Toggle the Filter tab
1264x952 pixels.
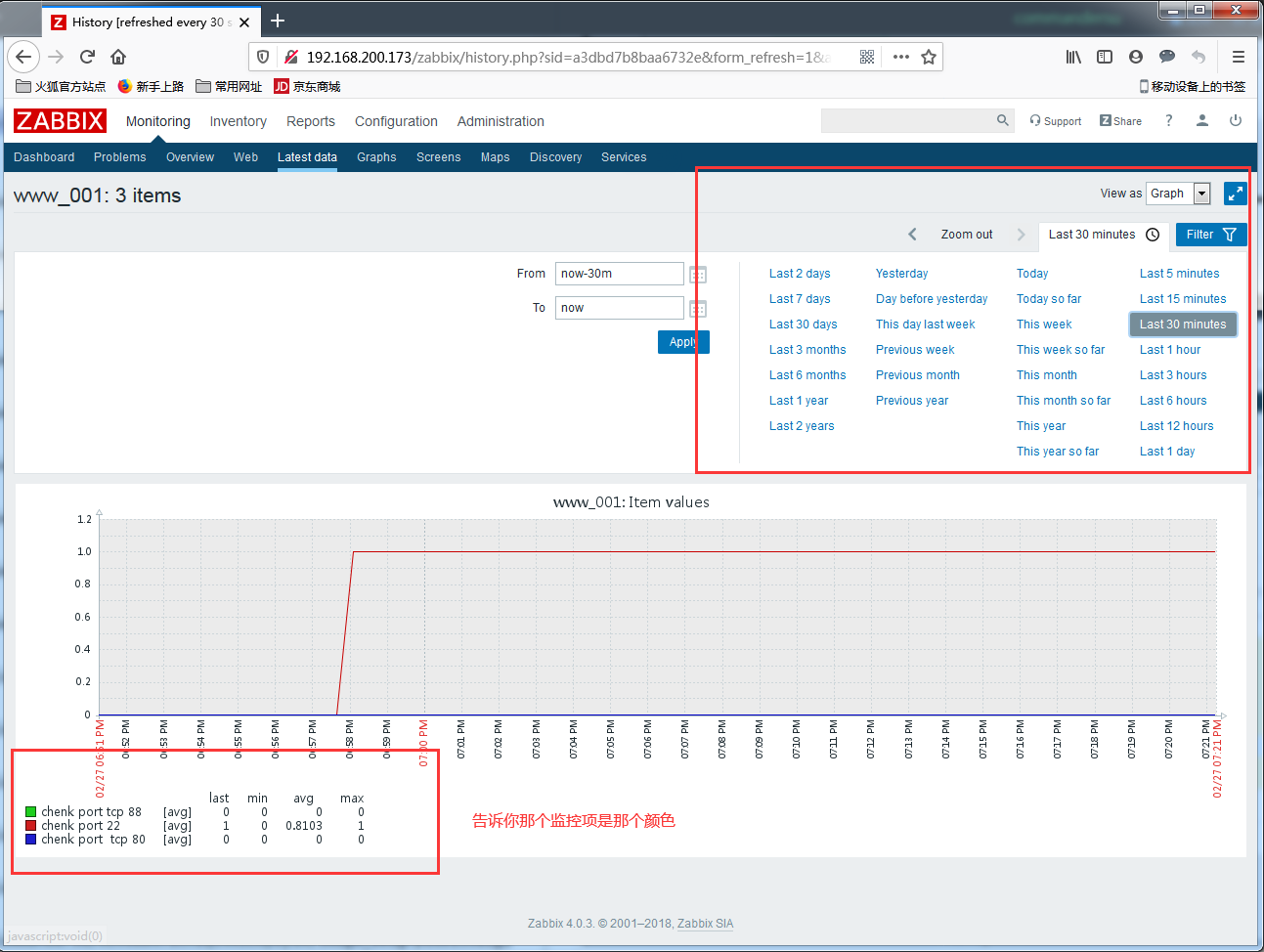click(x=1211, y=235)
